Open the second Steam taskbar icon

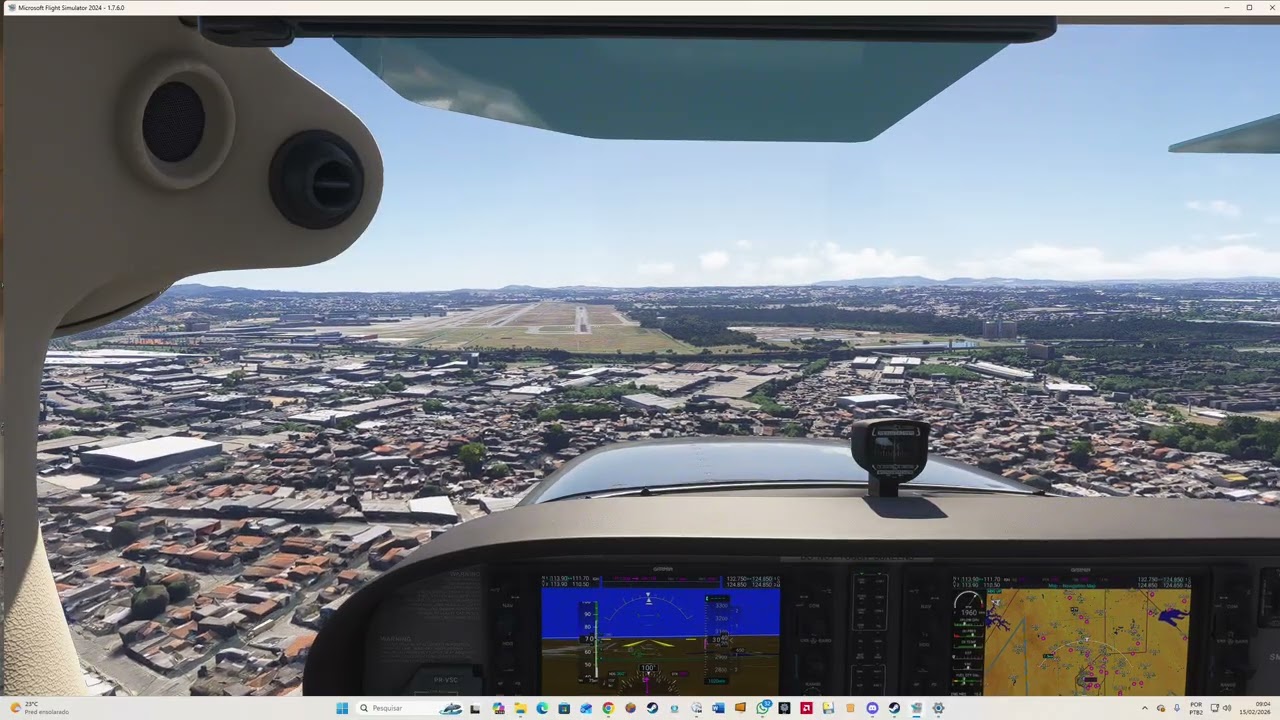tap(894, 708)
